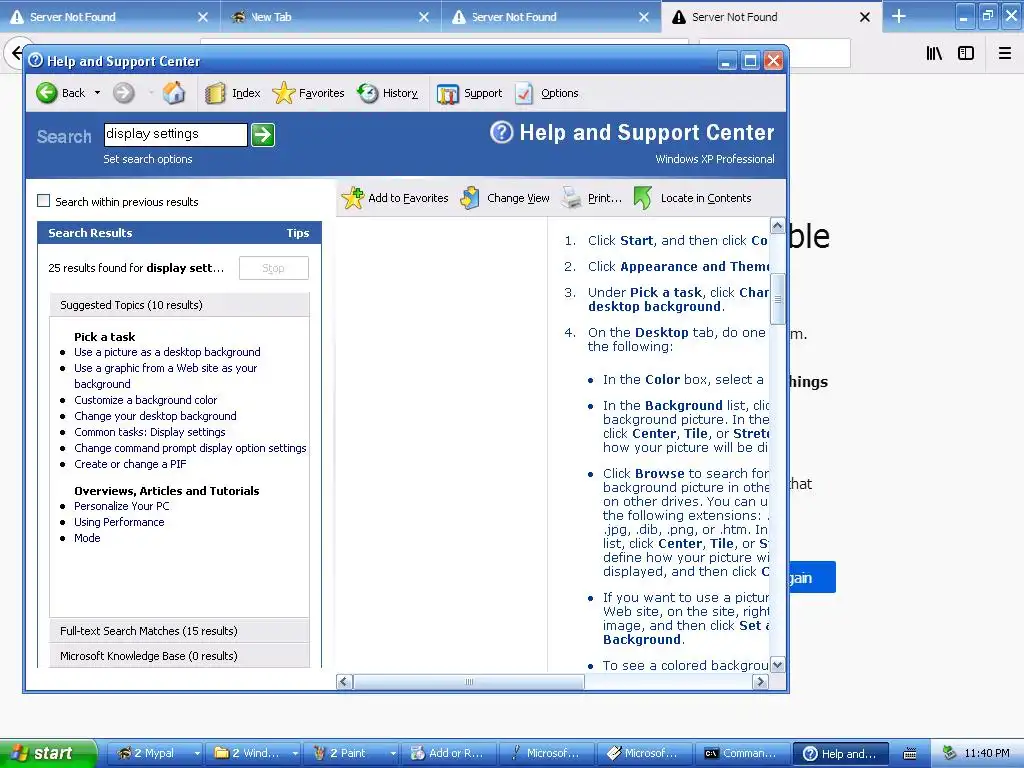Click the horizontal scrollbar thumb
The image size is (1024, 768).
(468, 682)
